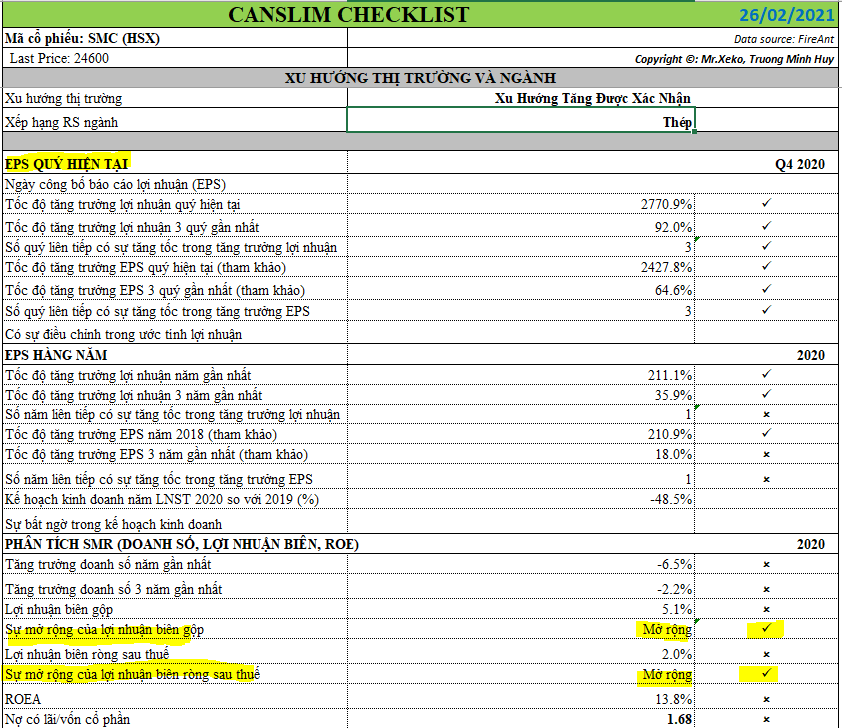Click the 'Data source: FireAnt' text

click(x=784, y=39)
